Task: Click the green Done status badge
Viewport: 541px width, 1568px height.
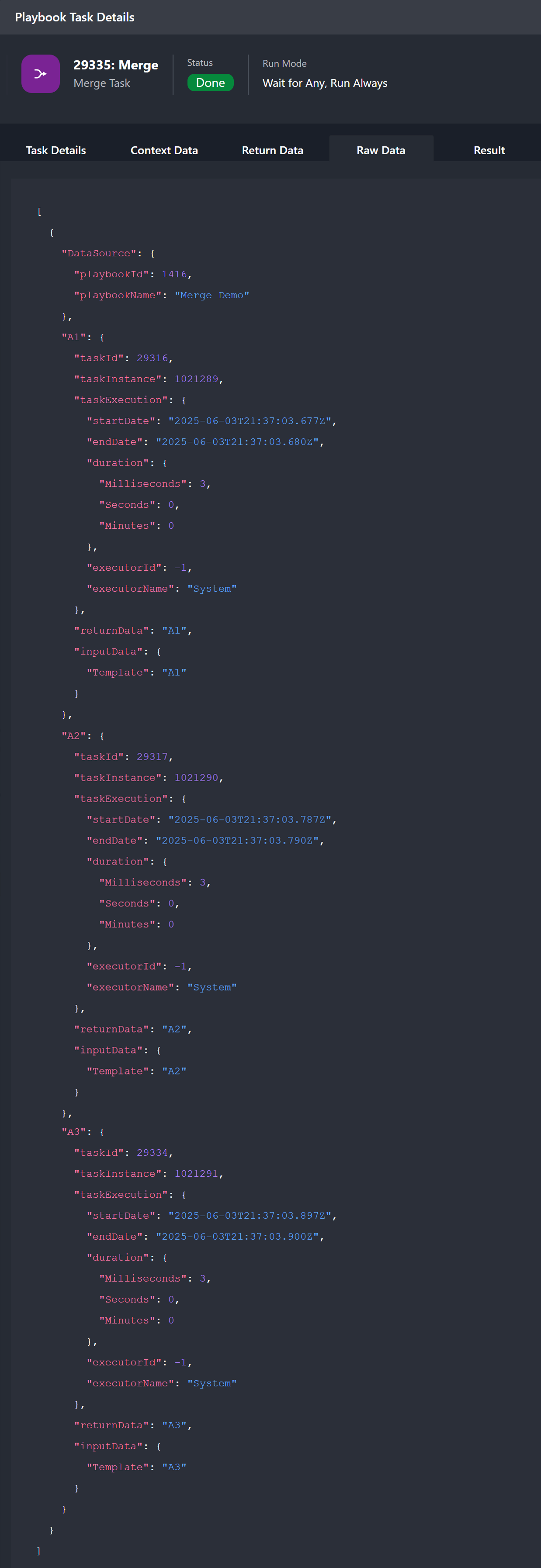Action: 210,82
